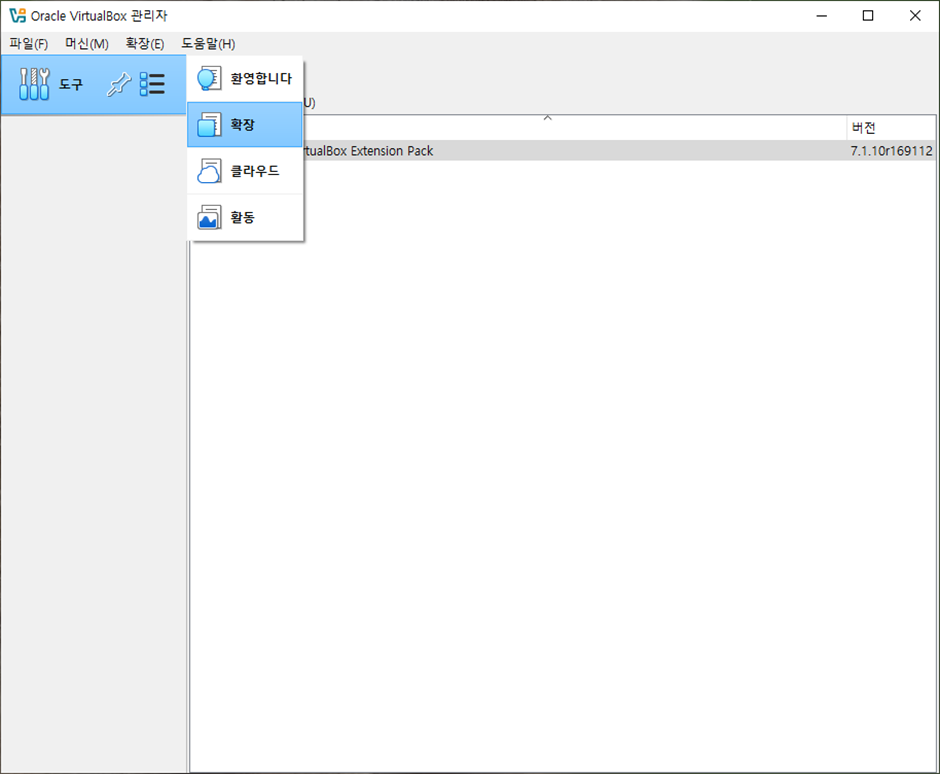Choose 클라우드 in the tools popup
The width and height of the screenshot is (940, 774).
pyautogui.click(x=245, y=171)
